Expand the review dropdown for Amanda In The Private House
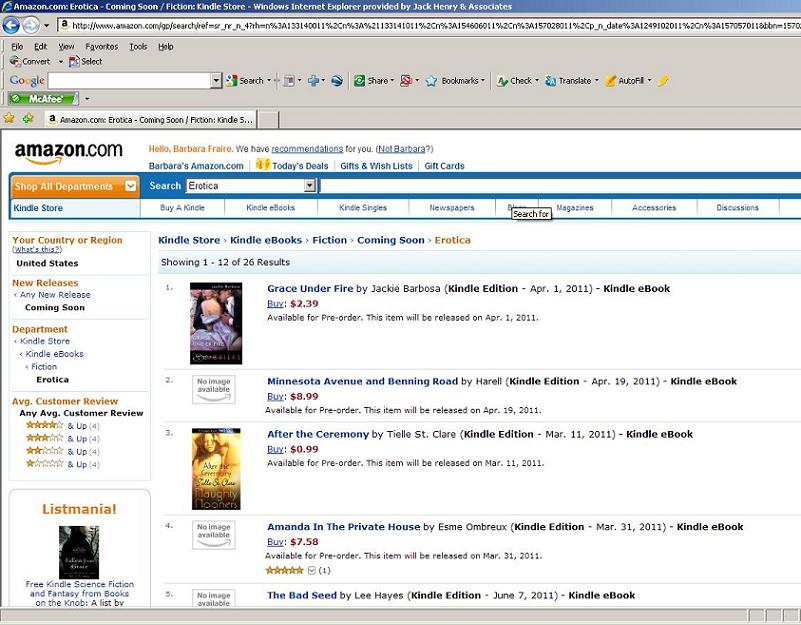801x625 pixels. click(311, 570)
